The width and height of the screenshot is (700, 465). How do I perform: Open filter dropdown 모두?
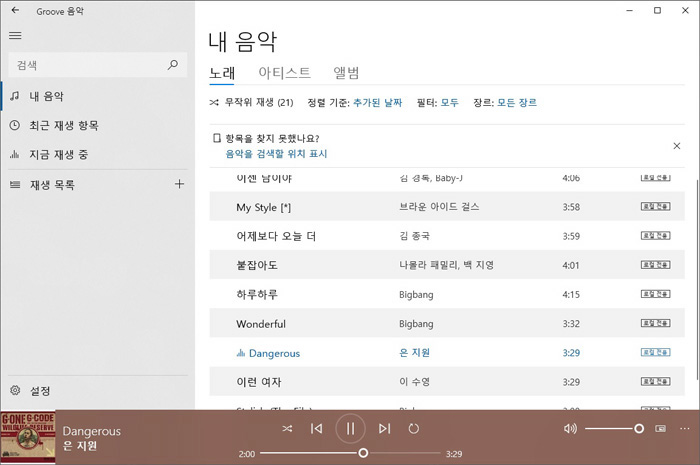tap(449, 103)
